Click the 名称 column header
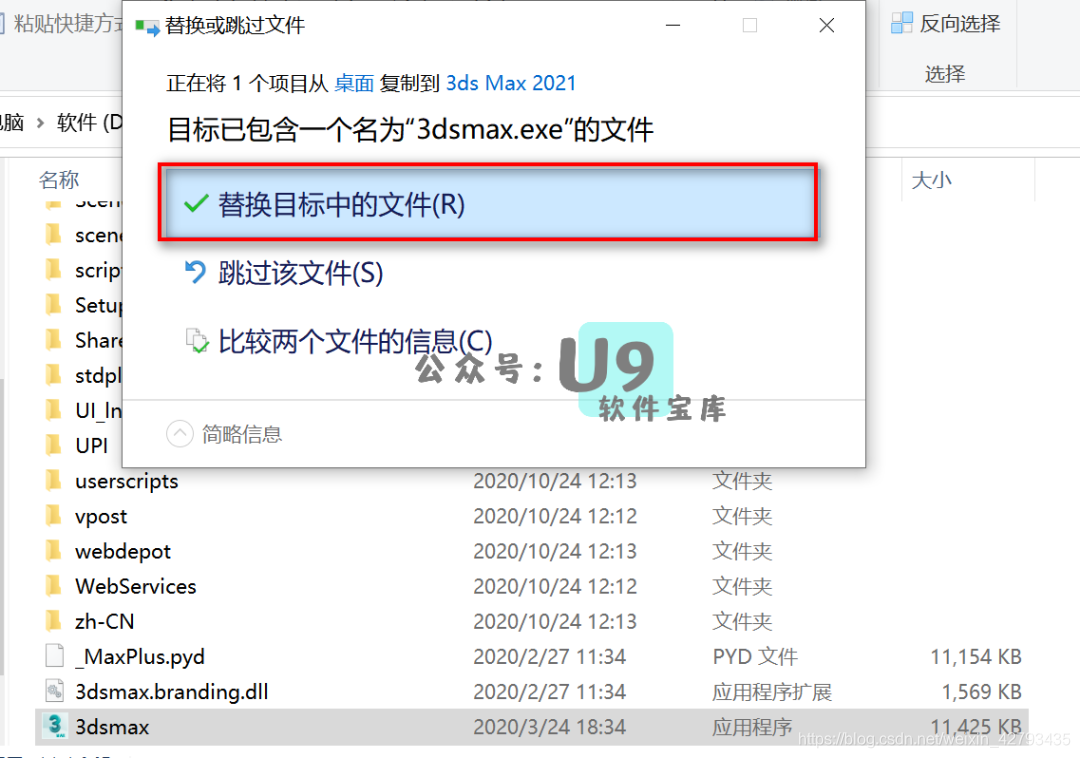The image size is (1080, 758). pos(58,179)
